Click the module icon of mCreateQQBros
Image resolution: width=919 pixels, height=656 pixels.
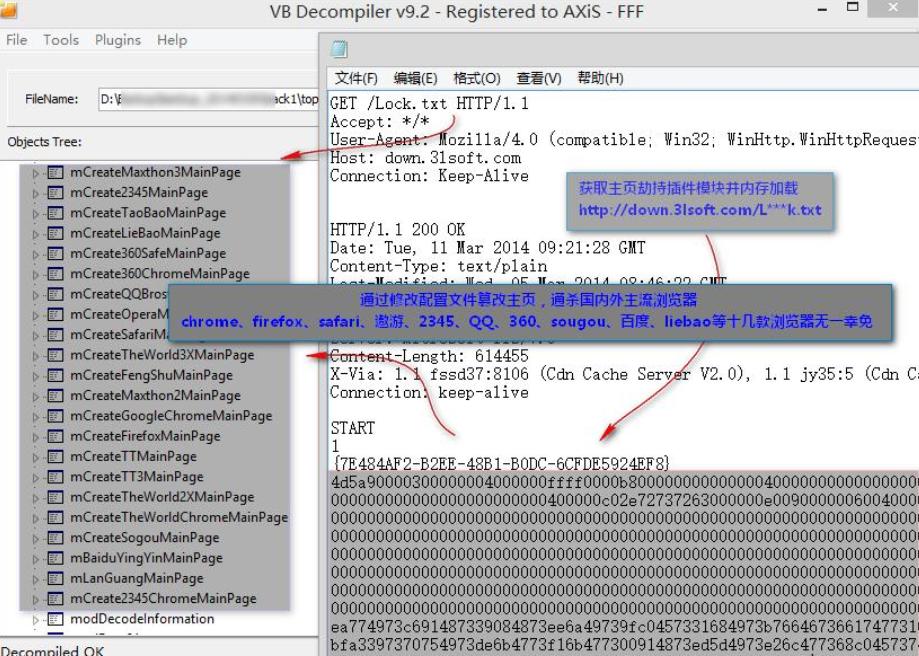55,294
